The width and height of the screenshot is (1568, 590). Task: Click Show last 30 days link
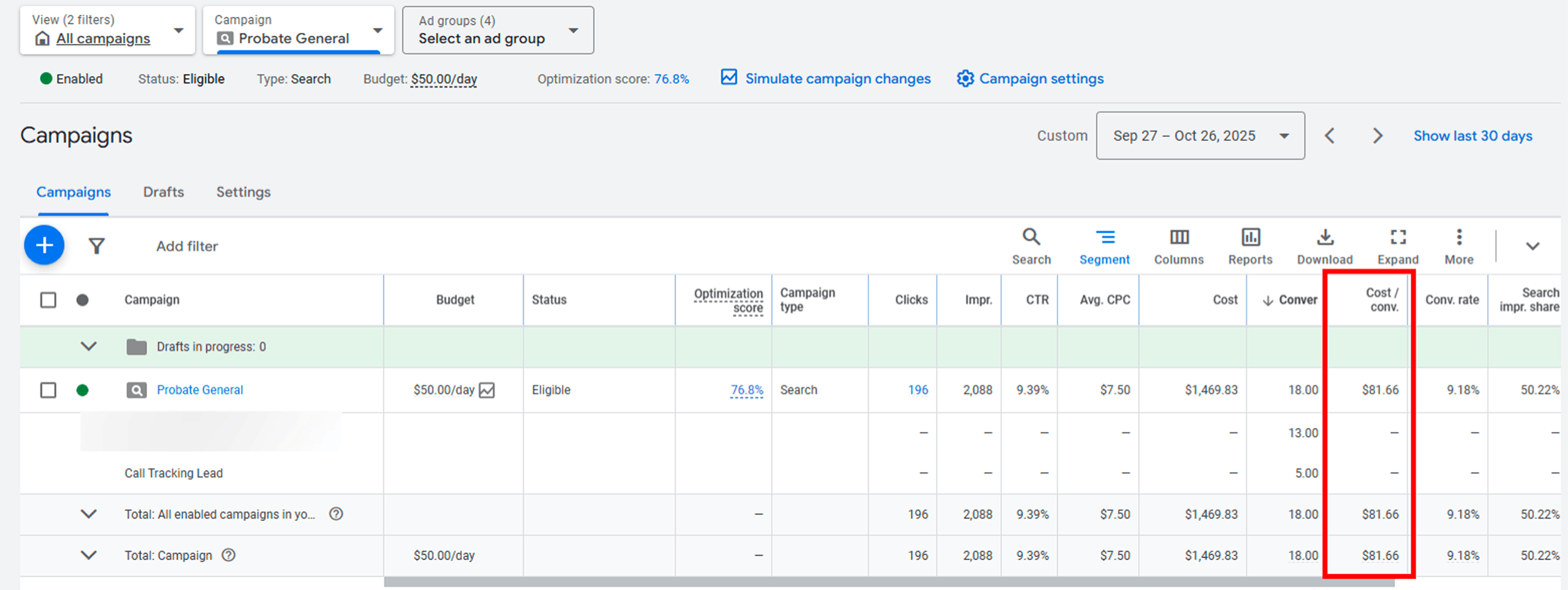tap(1473, 136)
